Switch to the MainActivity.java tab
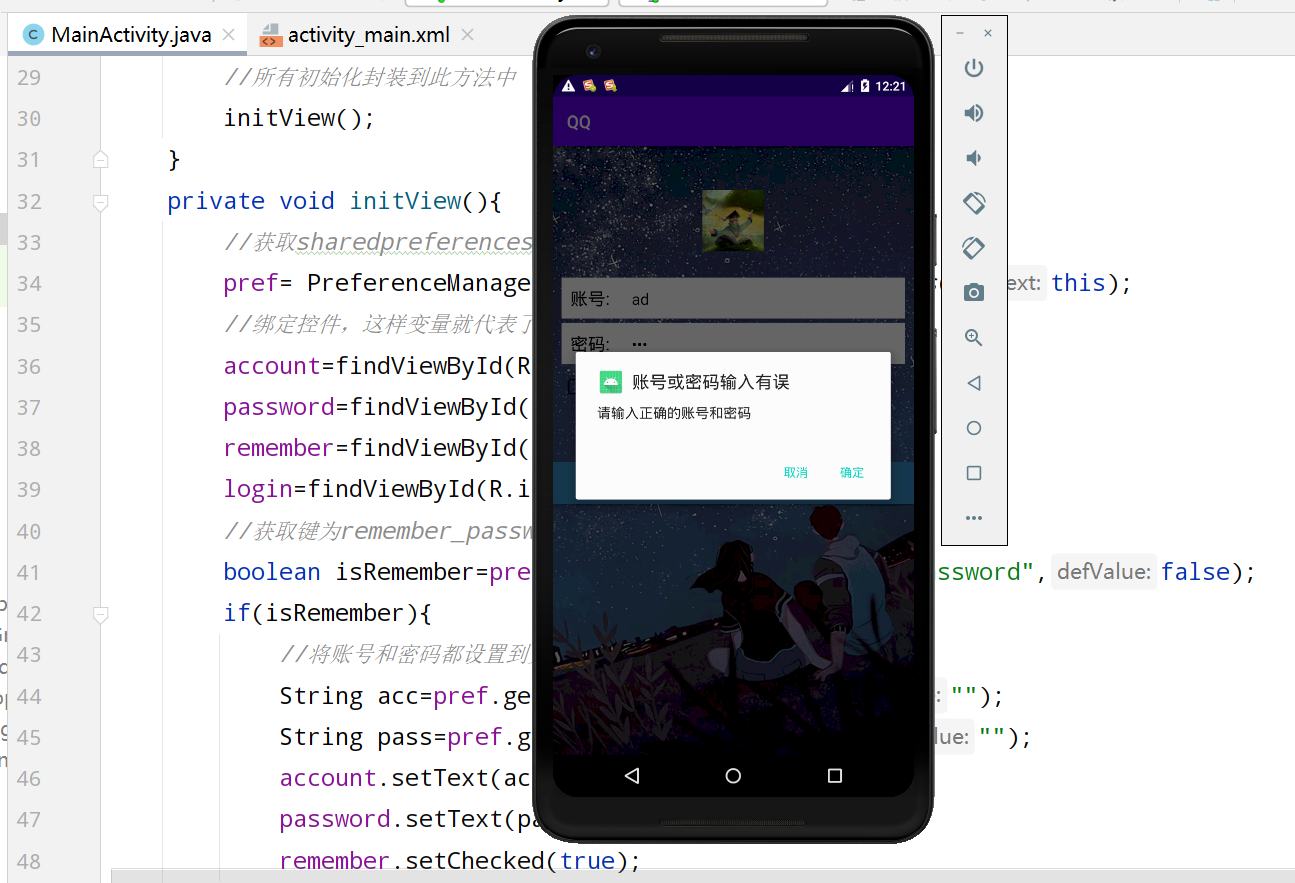Screen dimensions: 1295x883 coord(128,33)
